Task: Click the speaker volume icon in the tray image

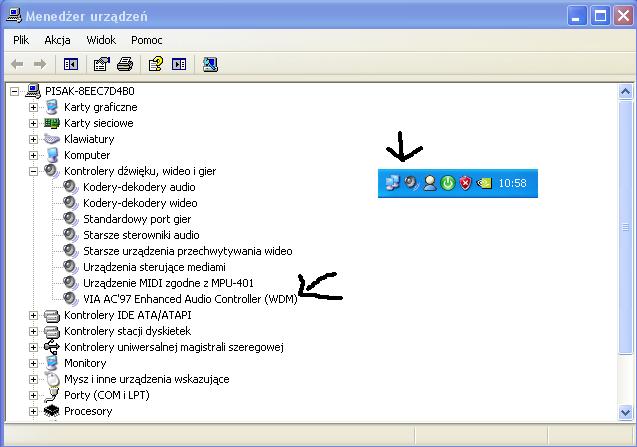Action: [411, 183]
